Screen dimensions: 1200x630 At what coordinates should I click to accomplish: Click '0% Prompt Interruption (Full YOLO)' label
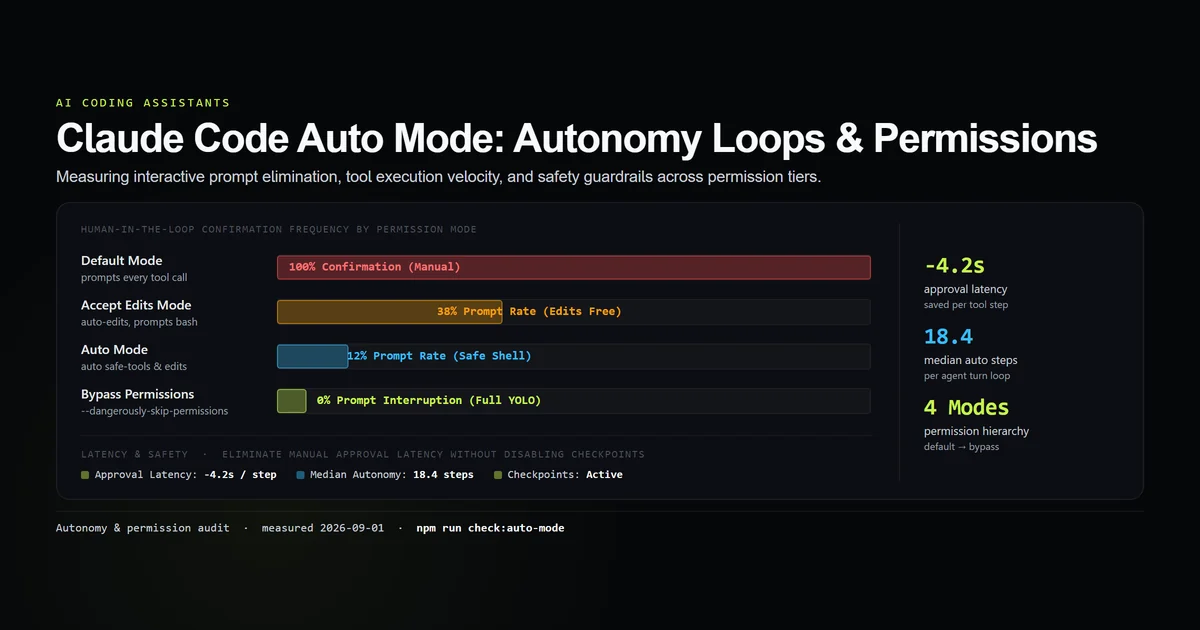[428, 401]
